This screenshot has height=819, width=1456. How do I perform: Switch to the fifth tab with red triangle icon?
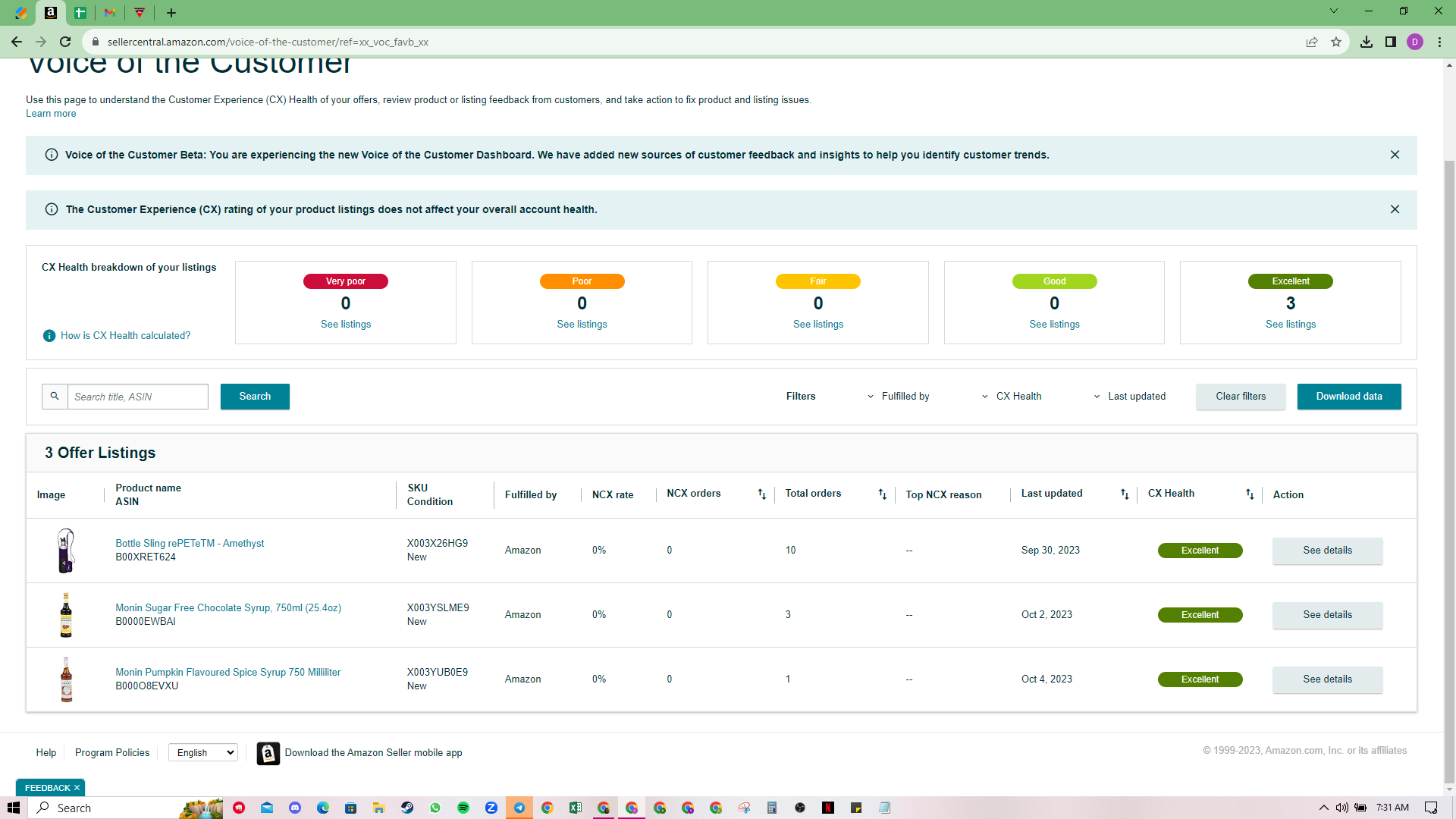click(x=140, y=12)
